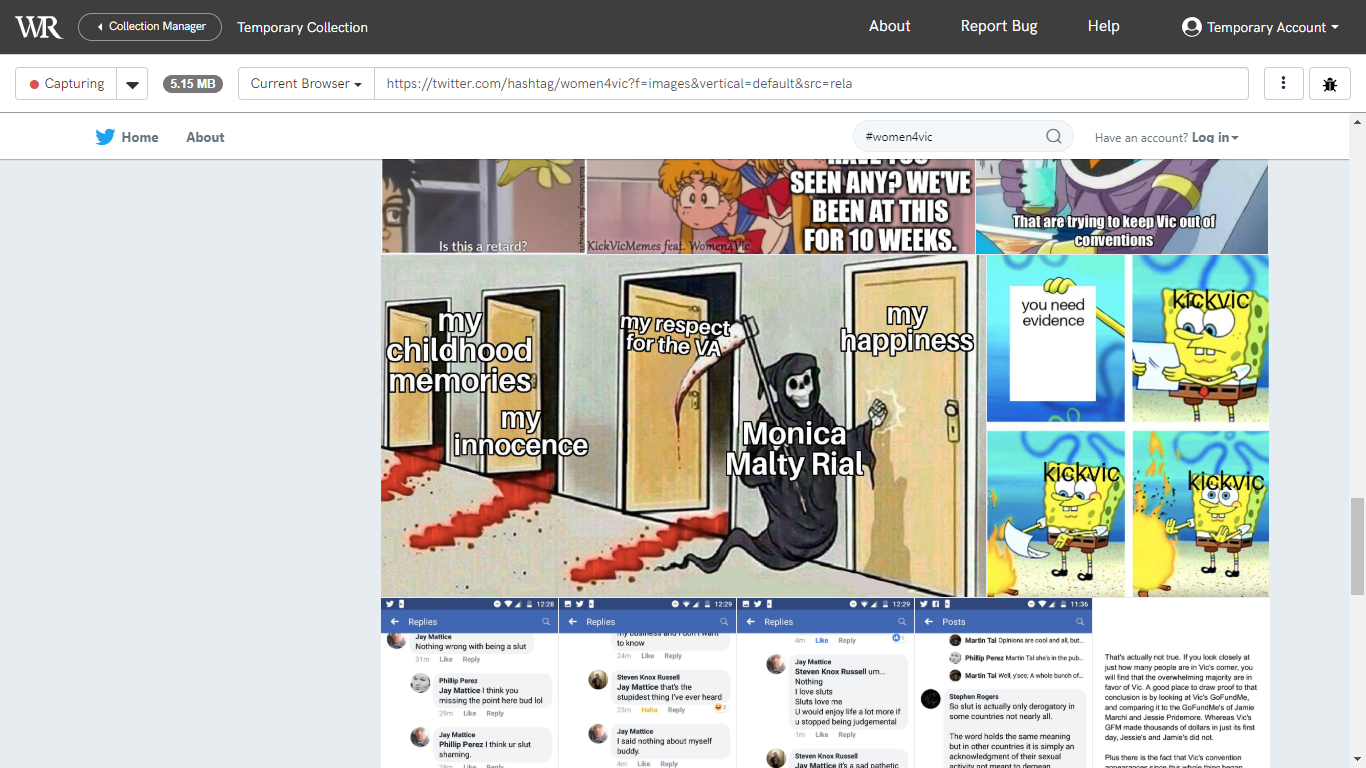Open the Sailor Moon '10 weeks' meme

780,206
